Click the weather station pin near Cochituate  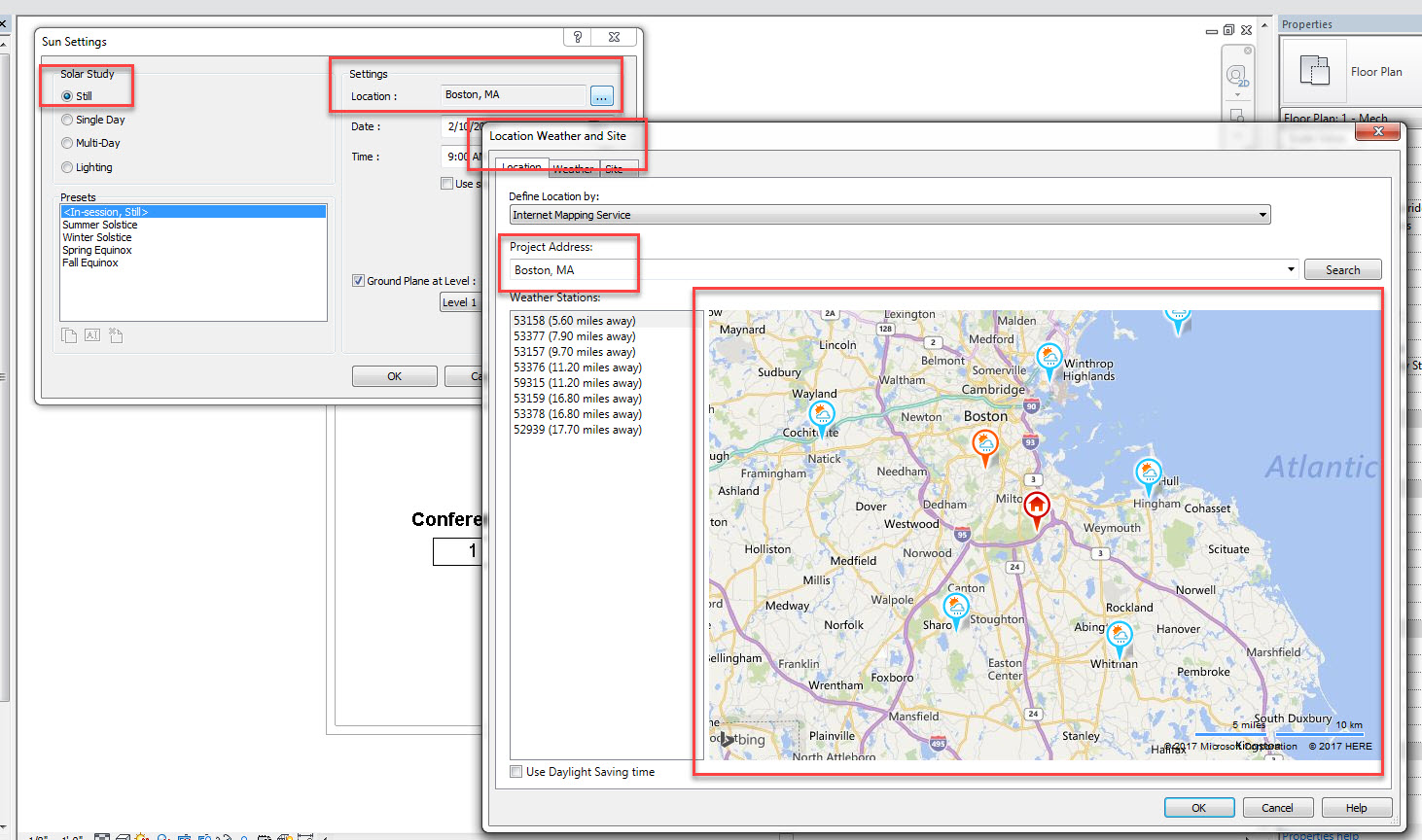pyautogui.click(x=822, y=415)
